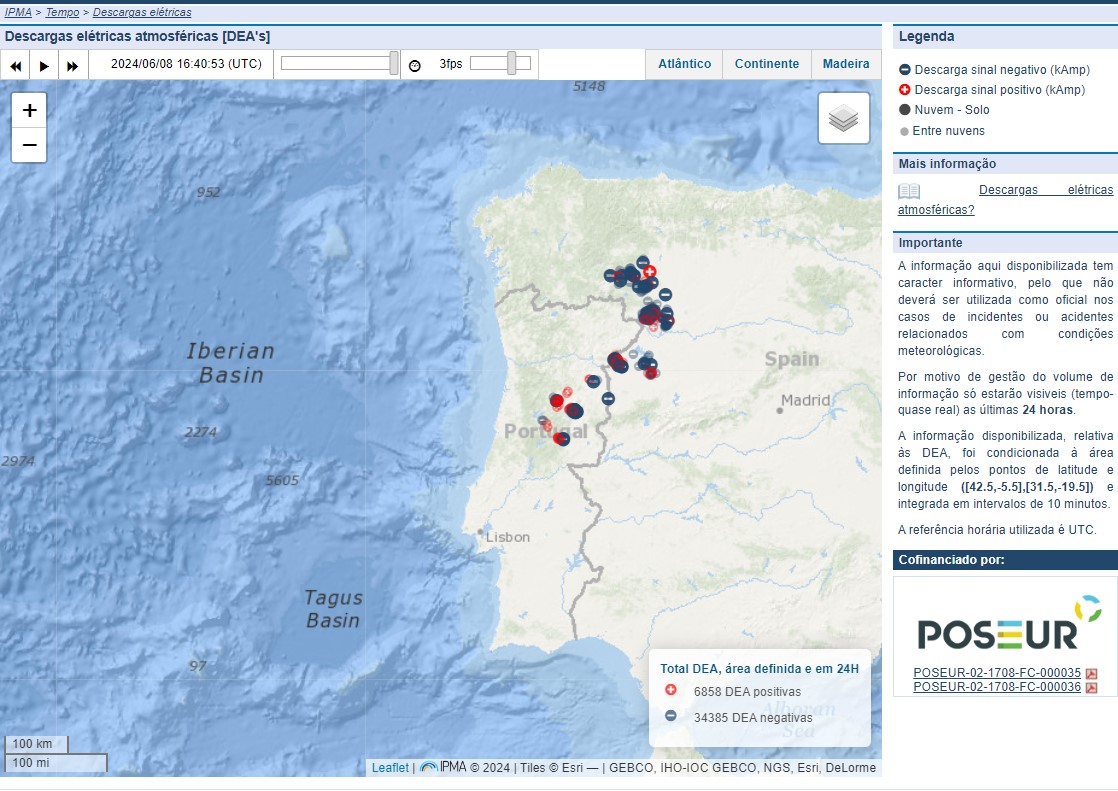Click the clock speed icon

tap(415, 65)
